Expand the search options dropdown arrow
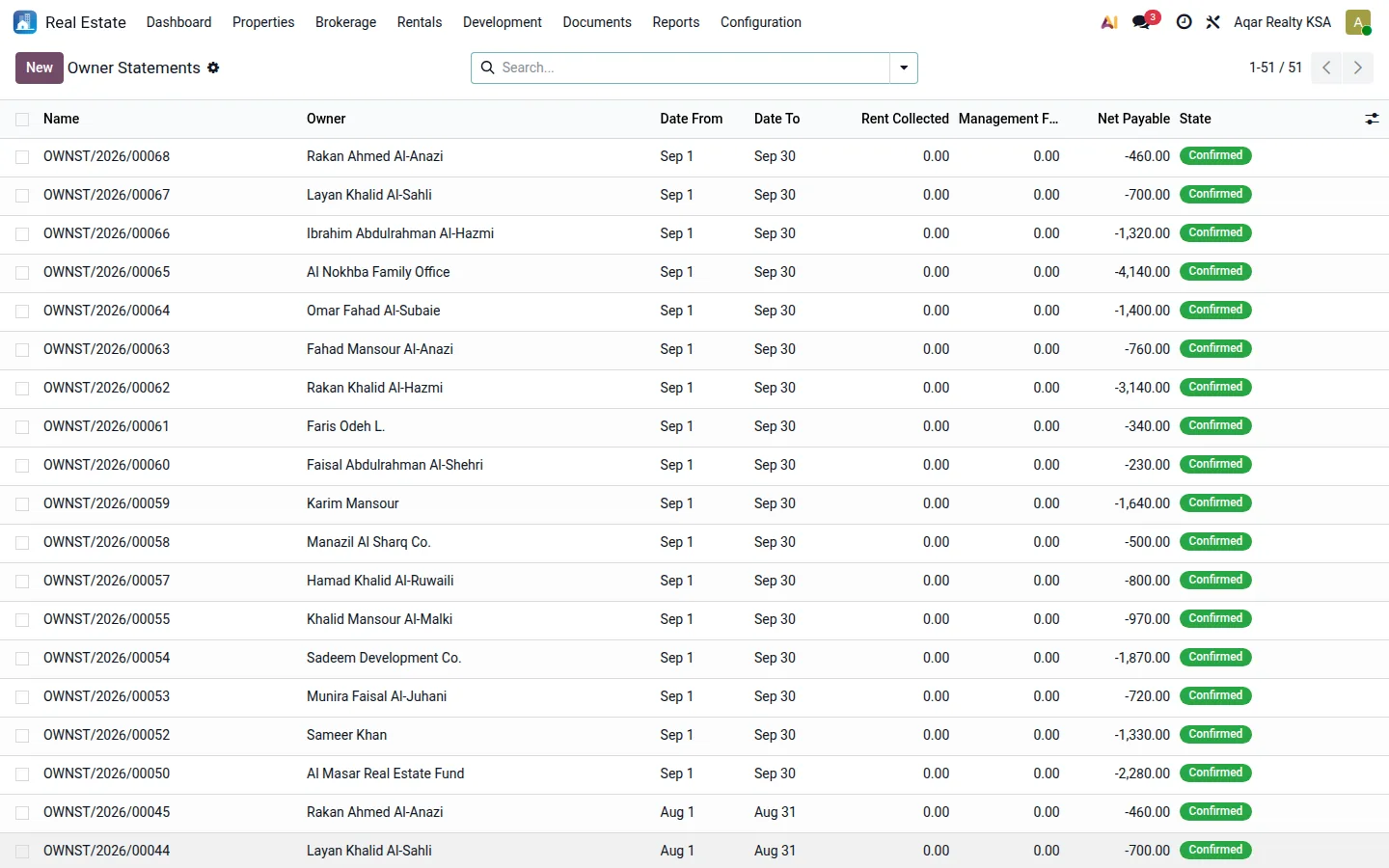 coord(904,68)
